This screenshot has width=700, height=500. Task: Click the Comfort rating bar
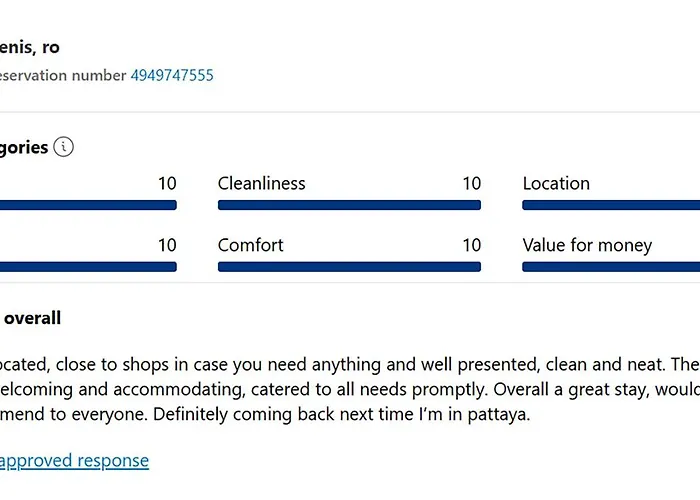(349, 267)
